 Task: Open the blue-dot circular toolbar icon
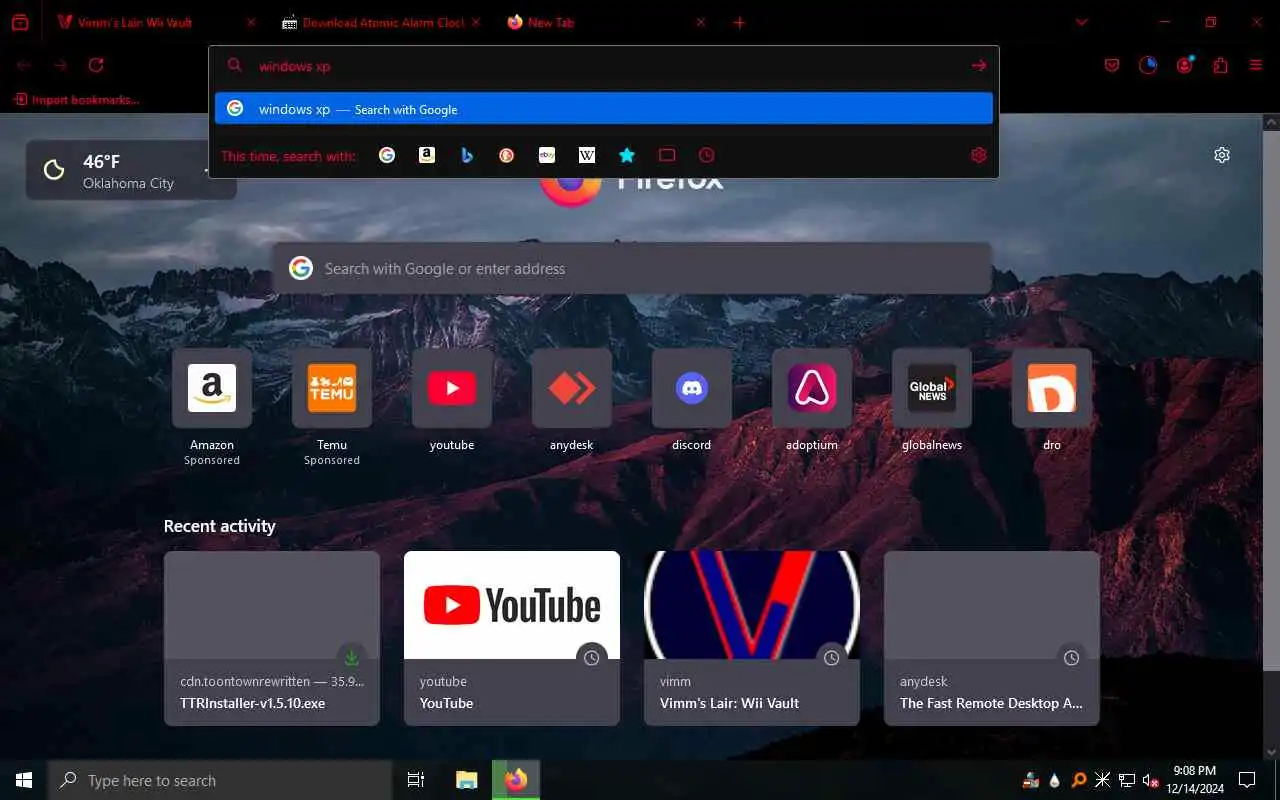(1148, 65)
